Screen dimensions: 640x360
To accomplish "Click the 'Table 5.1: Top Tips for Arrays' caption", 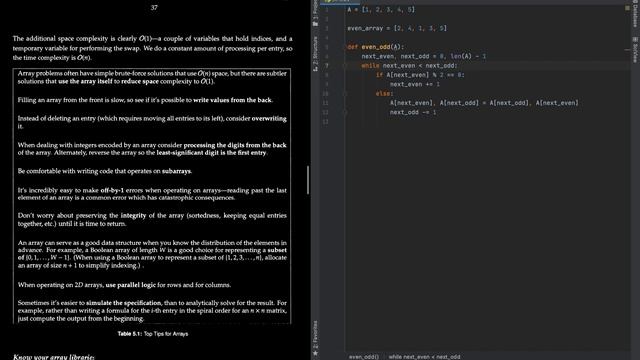I will 153,334.
